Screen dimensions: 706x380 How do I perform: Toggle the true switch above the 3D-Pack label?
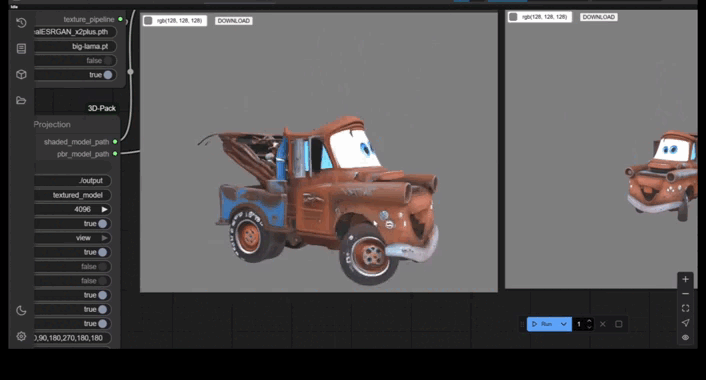[108, 75]
